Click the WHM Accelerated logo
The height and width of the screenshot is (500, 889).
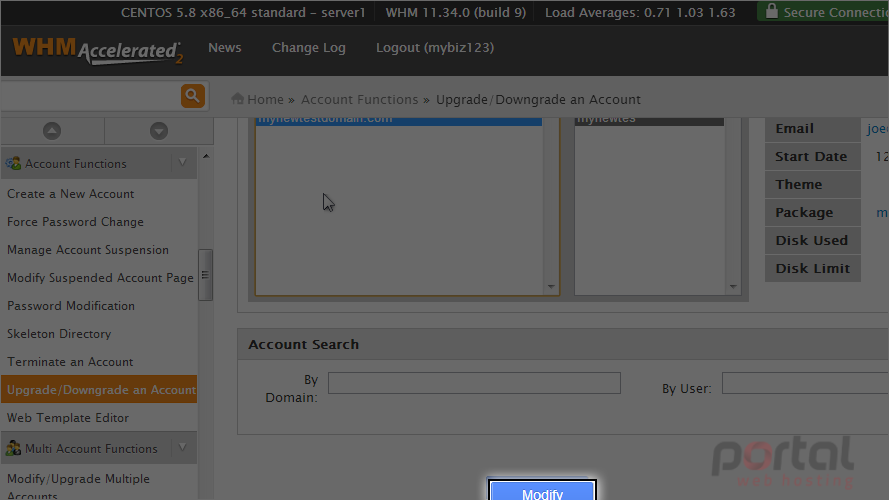point(98,50)
